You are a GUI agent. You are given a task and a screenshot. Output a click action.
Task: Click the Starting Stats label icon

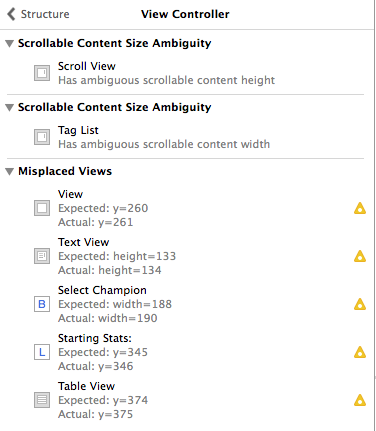(42, 352)
